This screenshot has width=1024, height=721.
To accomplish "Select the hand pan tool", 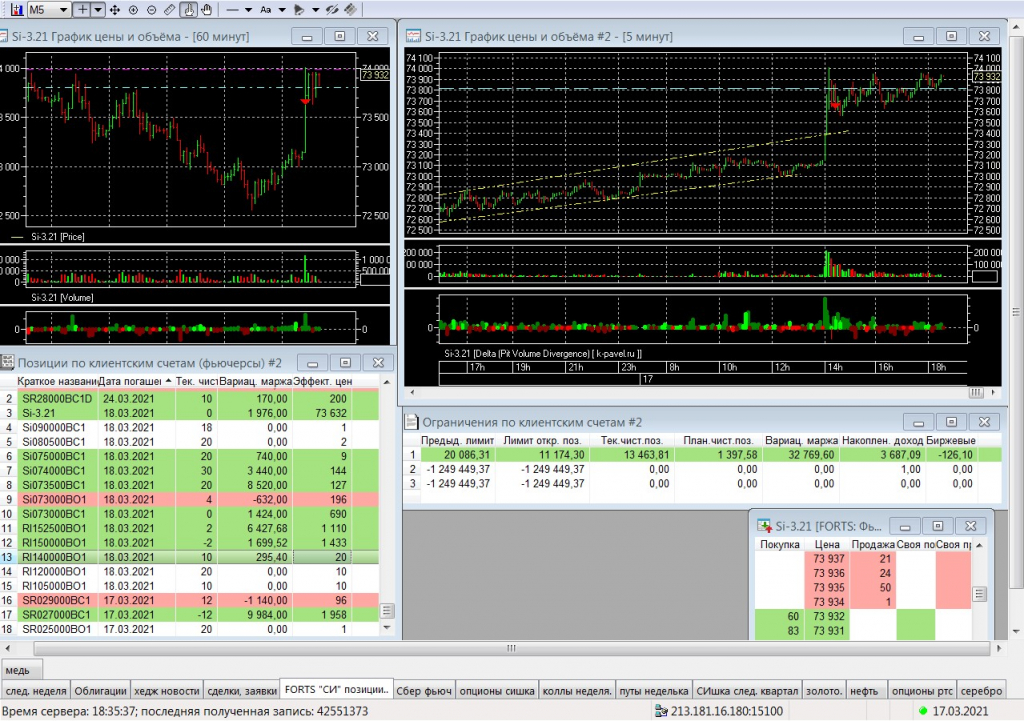I will tap(206, 10).
